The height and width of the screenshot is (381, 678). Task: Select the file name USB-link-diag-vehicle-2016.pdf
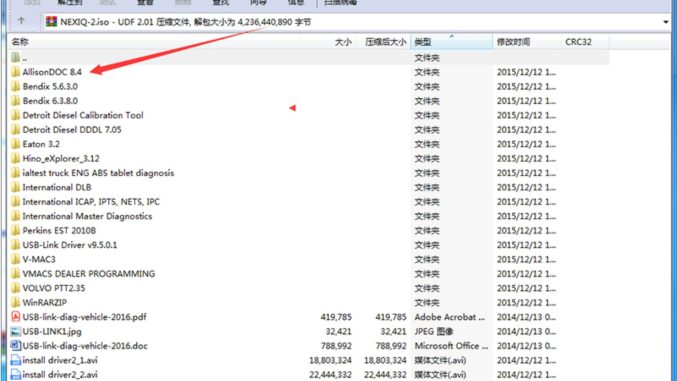[84, 317]
